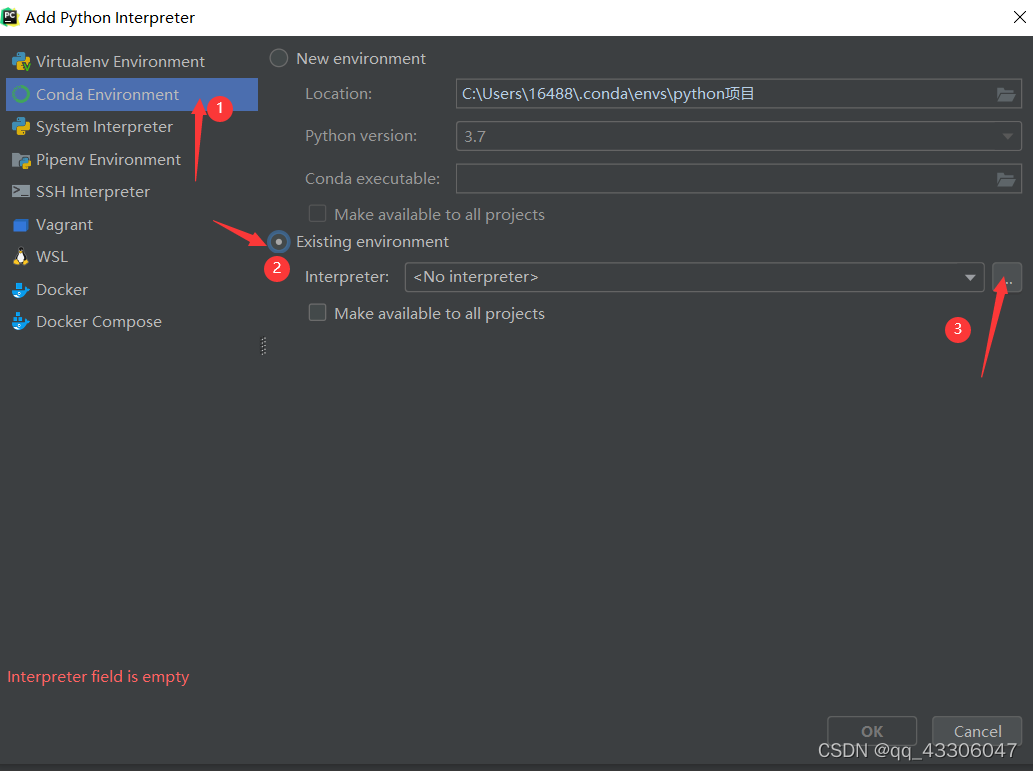This screenshot has height=771, width=1033.
Task: Click the Docker whale icon
Action: point(21,289)
